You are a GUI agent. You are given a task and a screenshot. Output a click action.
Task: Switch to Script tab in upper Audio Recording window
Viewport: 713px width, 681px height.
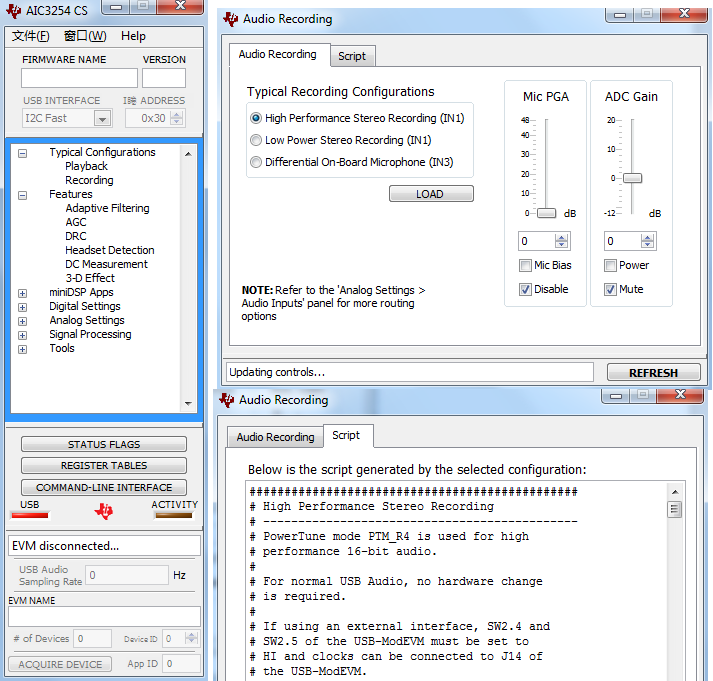pyautogui.click(x=352, y=56)
